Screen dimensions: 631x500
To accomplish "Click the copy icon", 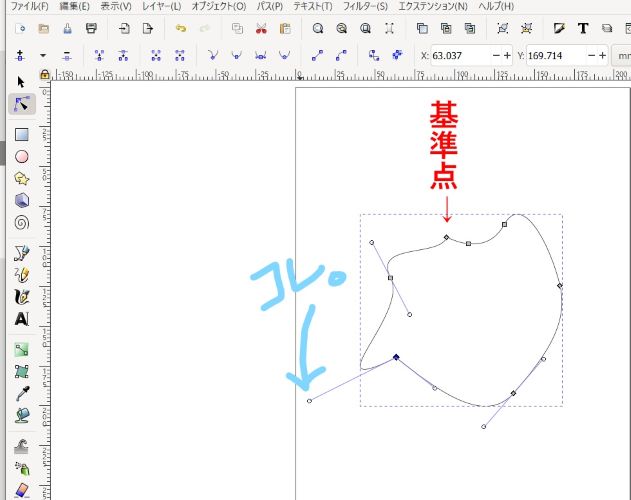I will [x=237, y=28].
